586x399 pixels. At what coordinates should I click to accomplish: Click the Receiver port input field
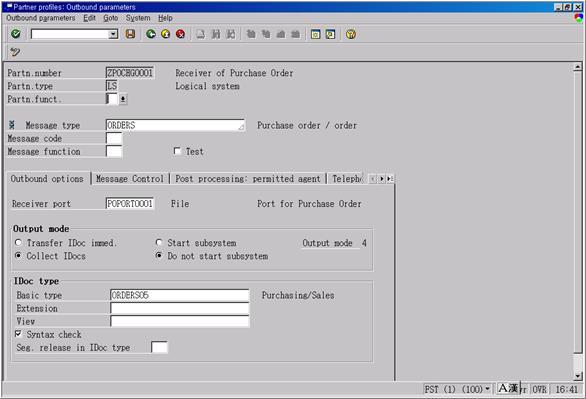[130, 204]
